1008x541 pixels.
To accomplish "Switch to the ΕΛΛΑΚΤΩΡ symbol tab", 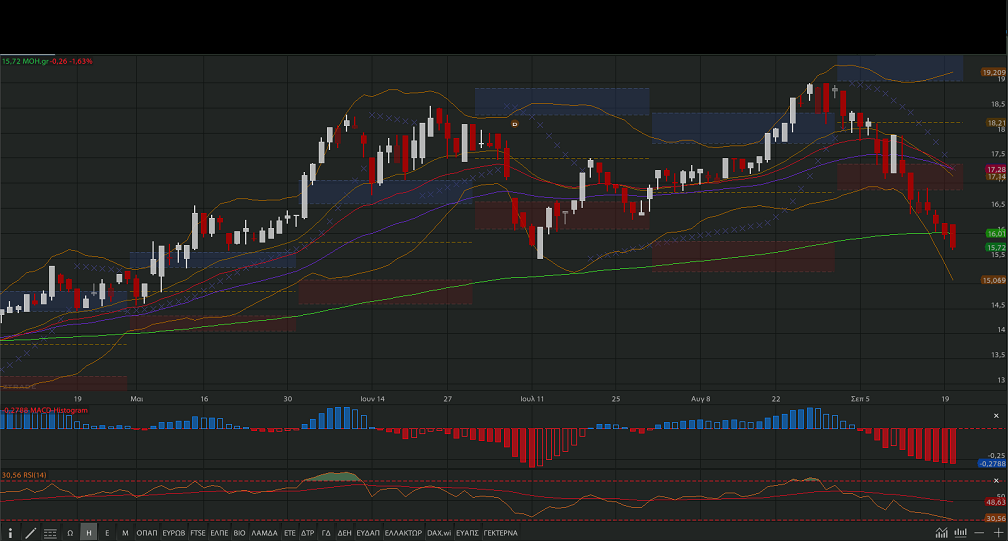I will point(403,533).
